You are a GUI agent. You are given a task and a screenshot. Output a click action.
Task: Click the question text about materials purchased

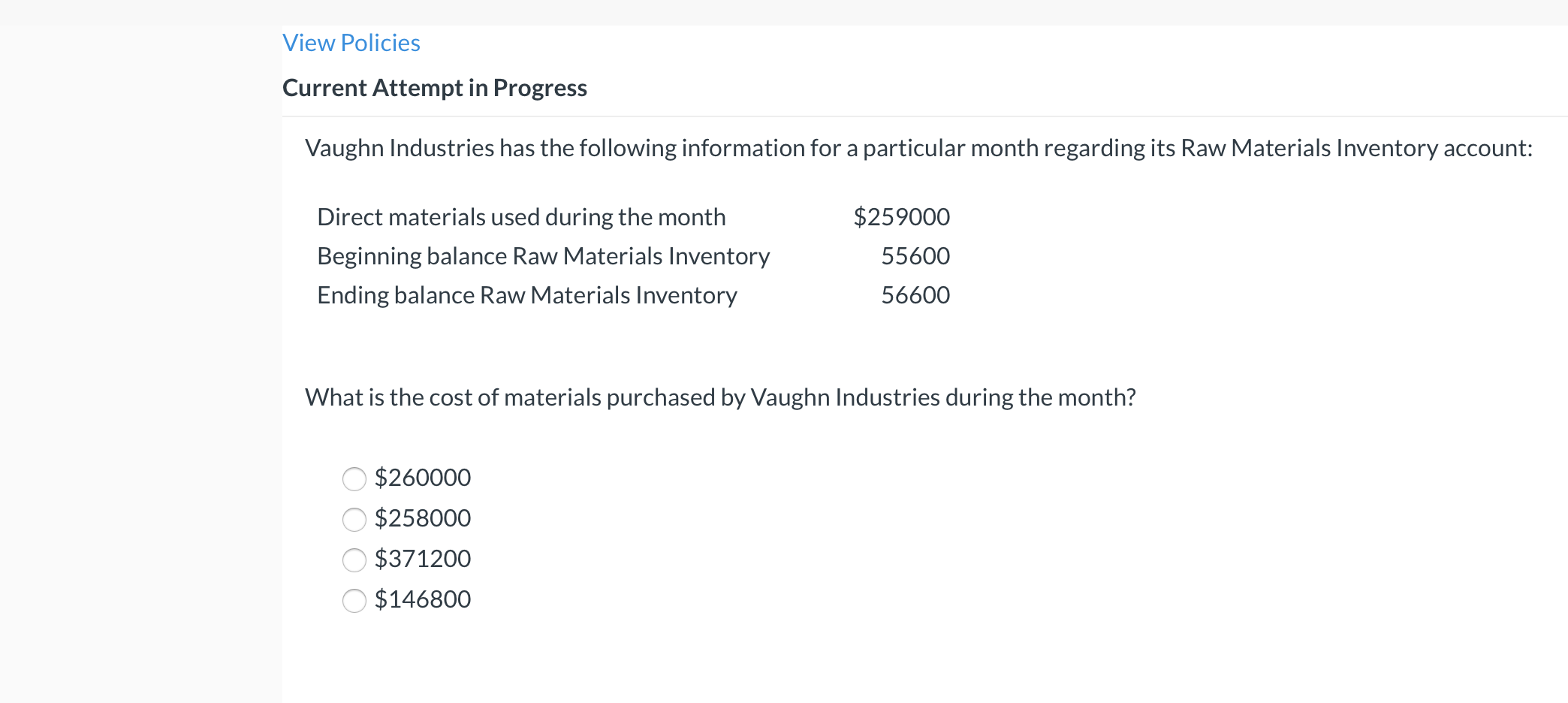click(720, 397)
